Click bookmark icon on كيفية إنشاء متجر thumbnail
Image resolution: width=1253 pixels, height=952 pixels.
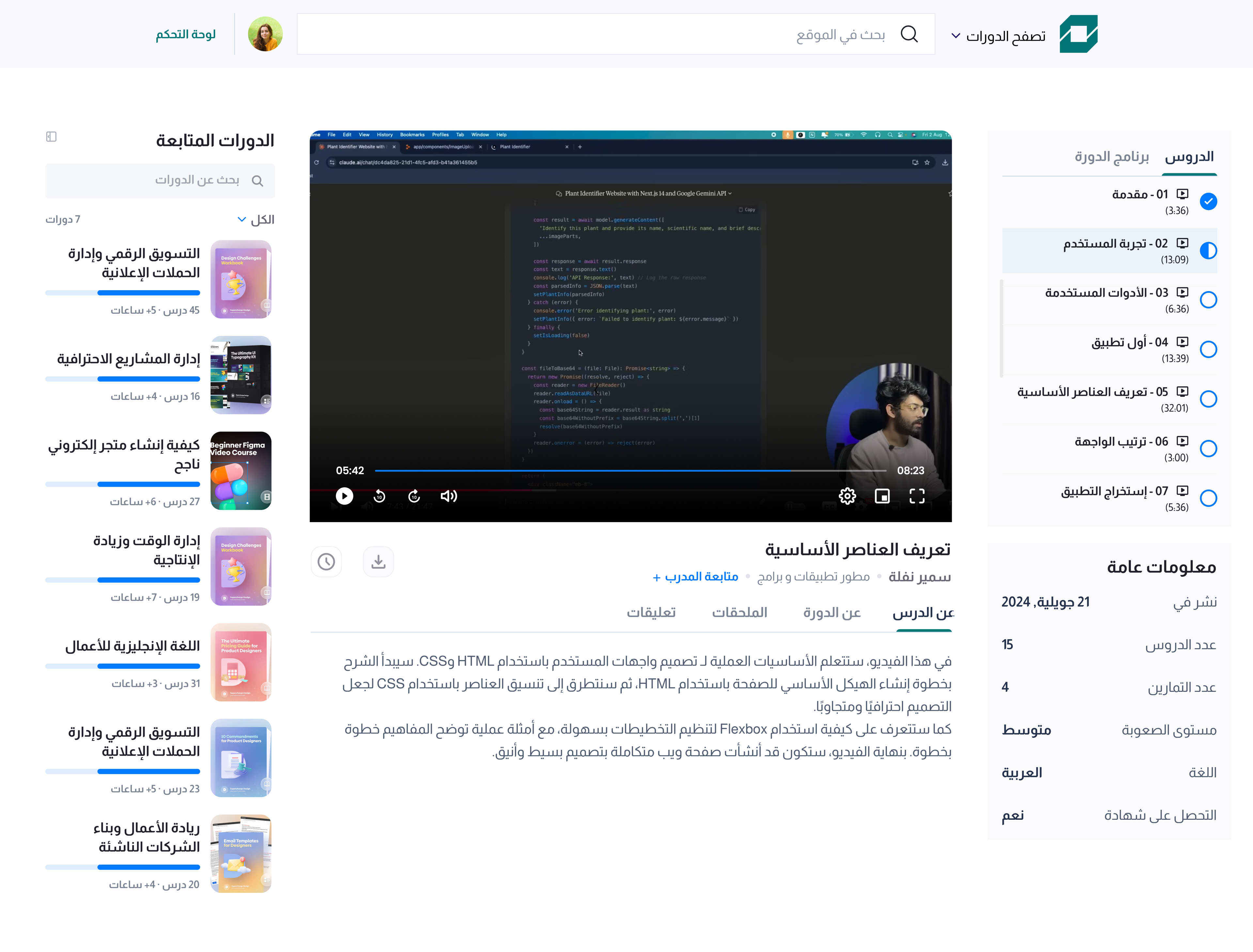click(266, 497)
